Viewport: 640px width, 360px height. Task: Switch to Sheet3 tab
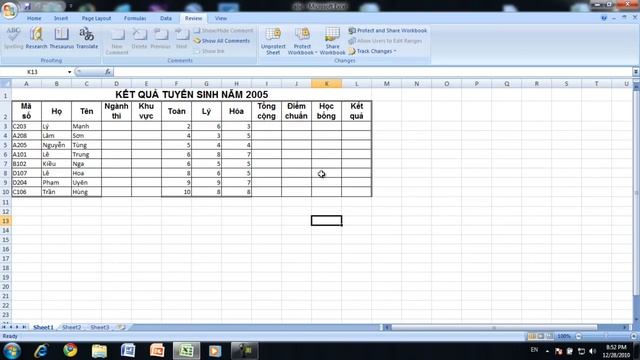point(100,327)
